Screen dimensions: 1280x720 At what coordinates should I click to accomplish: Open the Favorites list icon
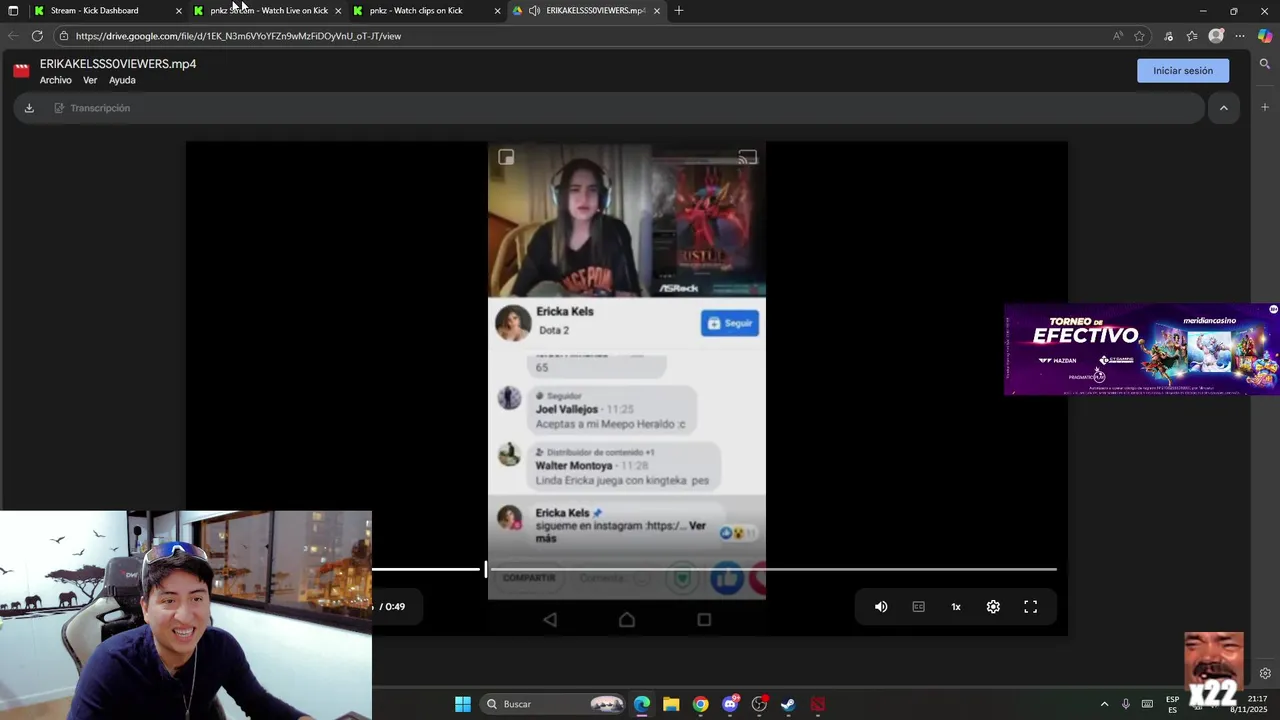(1192, 36)
